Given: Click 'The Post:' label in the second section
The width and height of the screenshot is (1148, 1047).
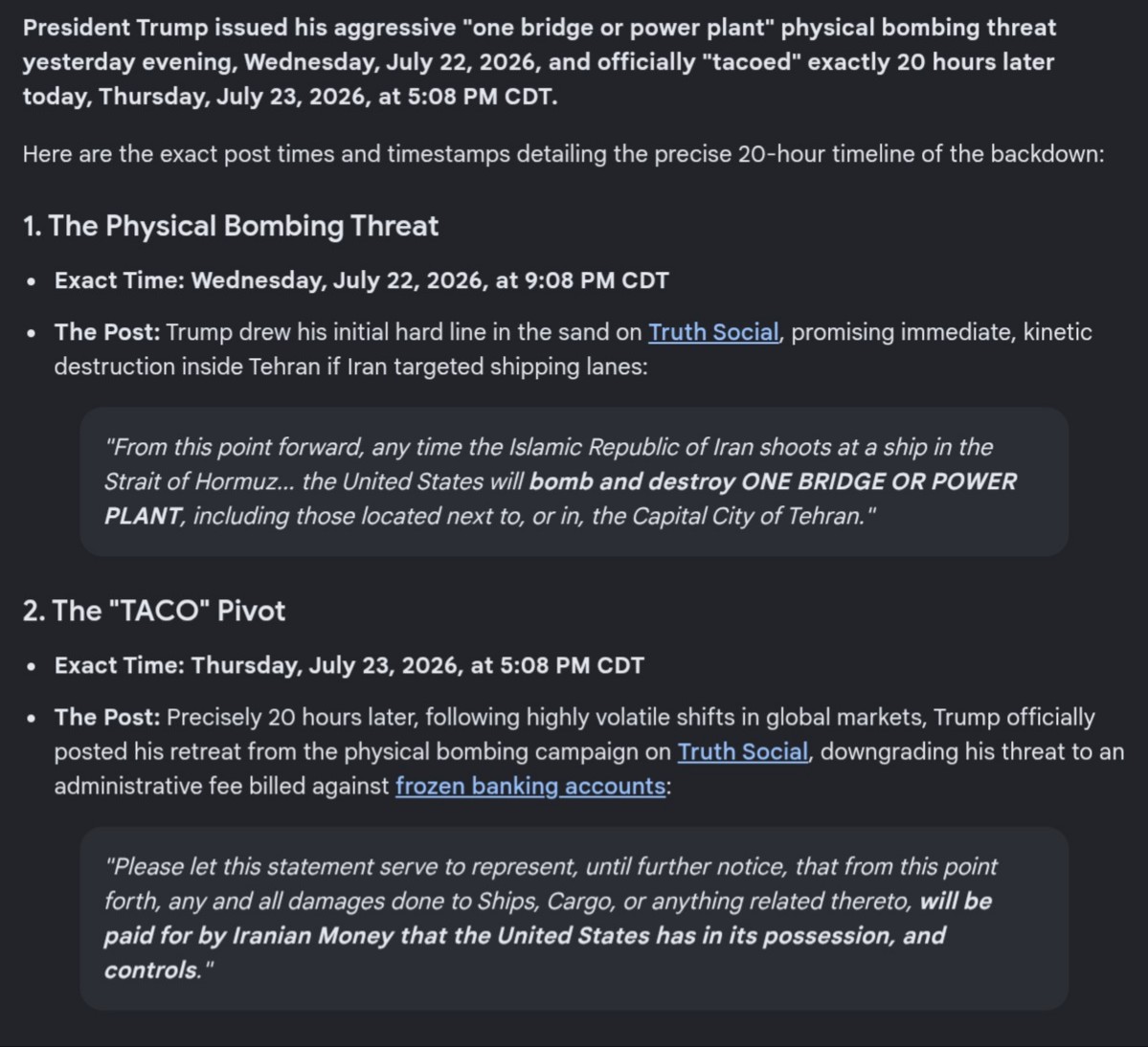Looking at the screenshot, I should [107, 717].
